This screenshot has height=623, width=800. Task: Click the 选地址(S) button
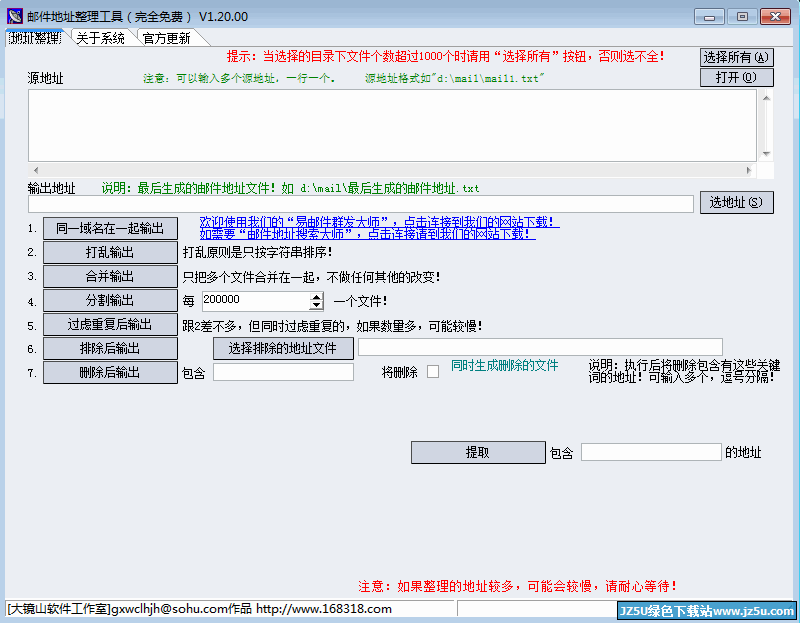click(736, 203)
